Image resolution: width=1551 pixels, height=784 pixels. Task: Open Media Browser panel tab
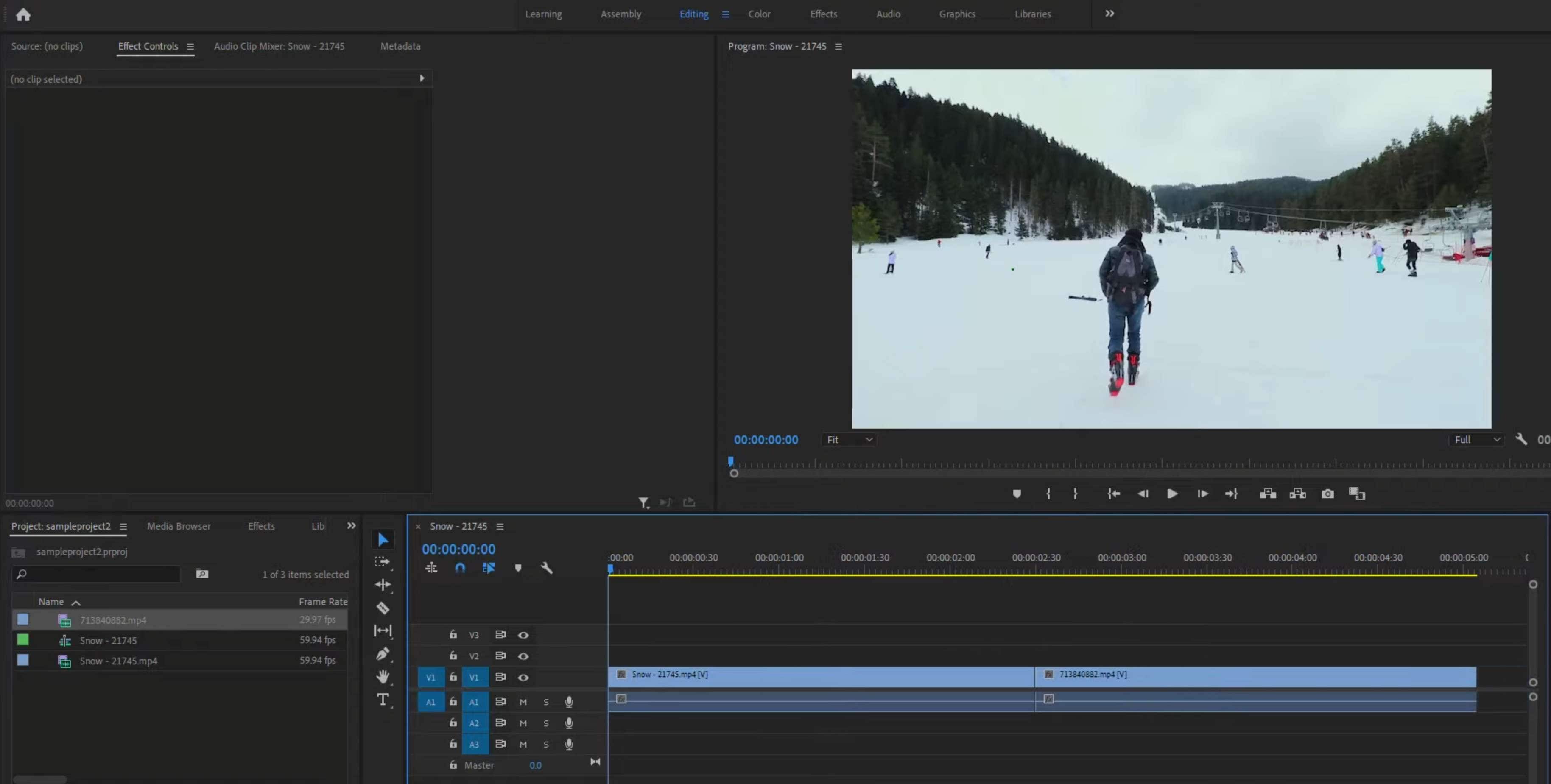(179, 526)
